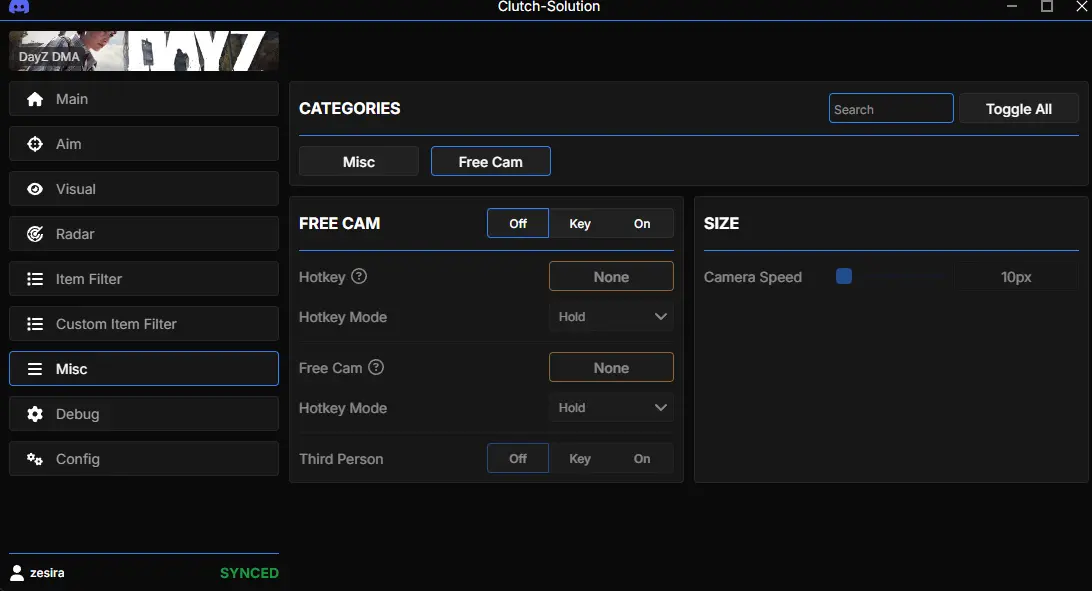Image resolution: width=1092 pixels, height=591 pixels.
Task: Click the gear icon for Debug
Action: (35, 414)
